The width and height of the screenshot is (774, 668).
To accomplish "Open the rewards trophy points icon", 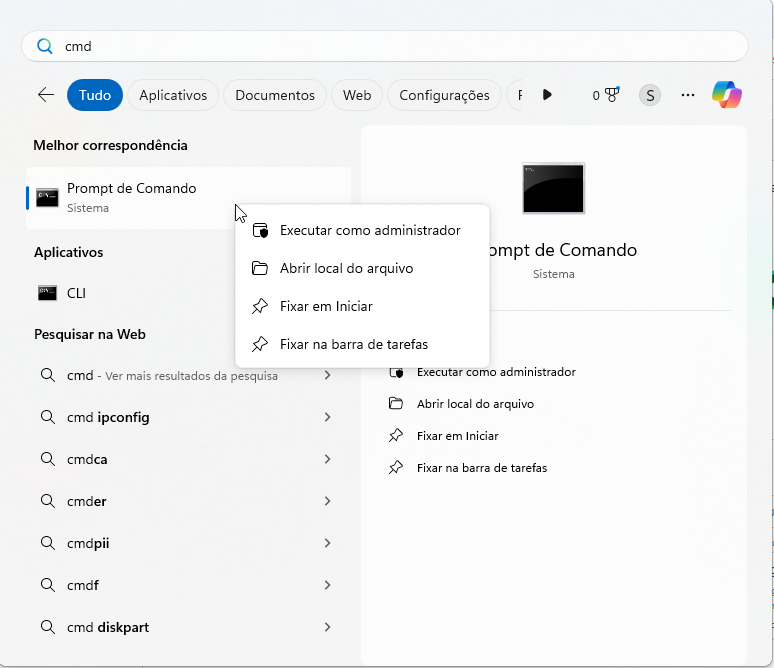I will tap(606, 95).
